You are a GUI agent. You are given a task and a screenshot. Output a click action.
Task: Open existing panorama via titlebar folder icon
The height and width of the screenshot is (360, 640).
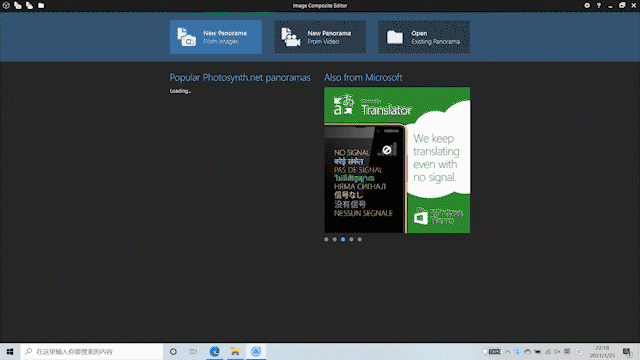click(x=41, y=5)
